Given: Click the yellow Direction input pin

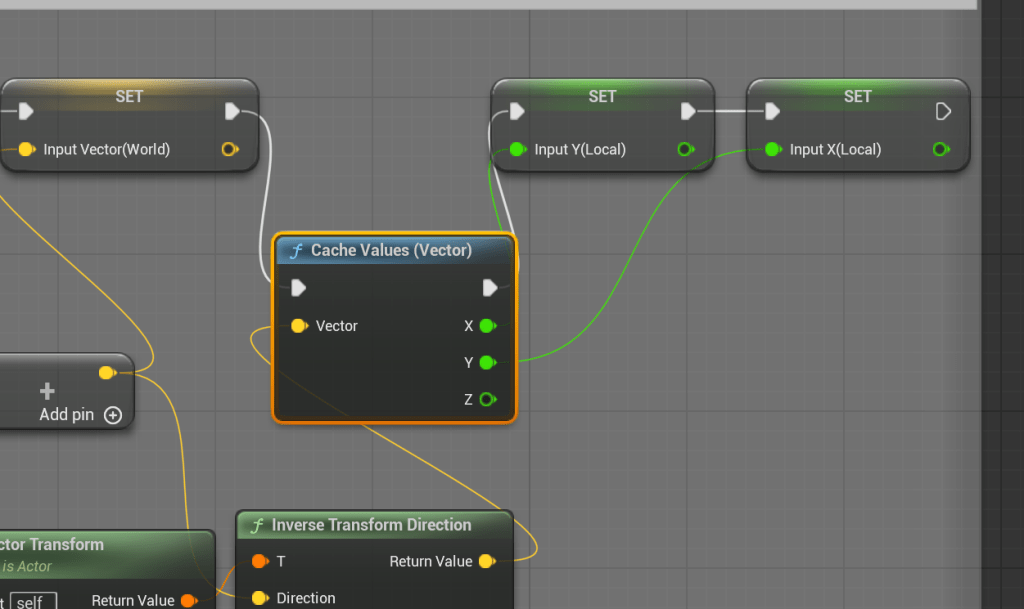Looking at the screenshot, I should click(x=259, y=598).
